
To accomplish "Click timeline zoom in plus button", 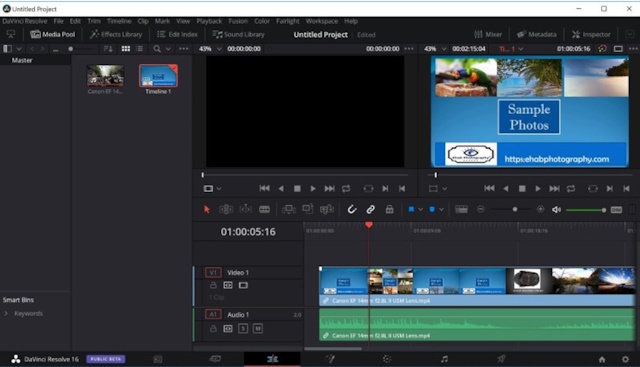I will coord(540,209).
